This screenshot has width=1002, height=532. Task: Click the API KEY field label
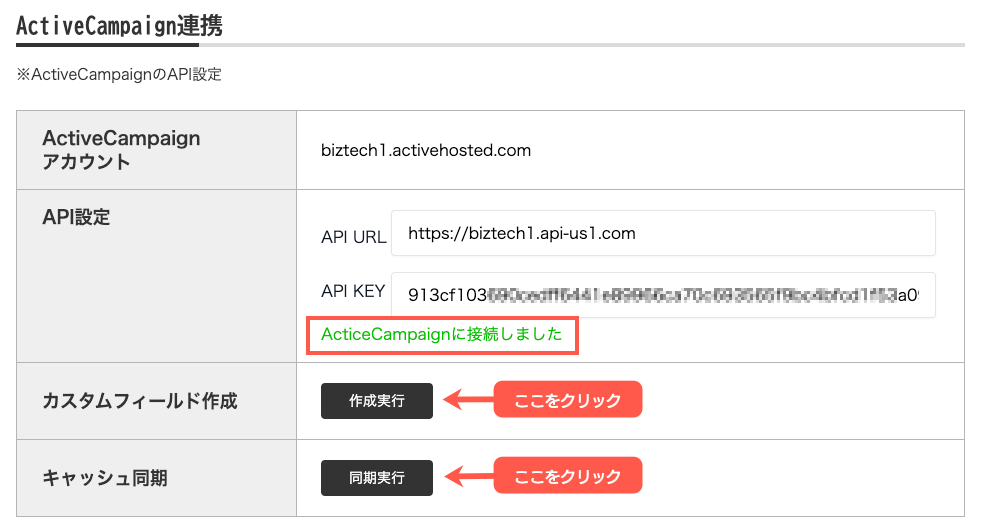pos(353,291)
